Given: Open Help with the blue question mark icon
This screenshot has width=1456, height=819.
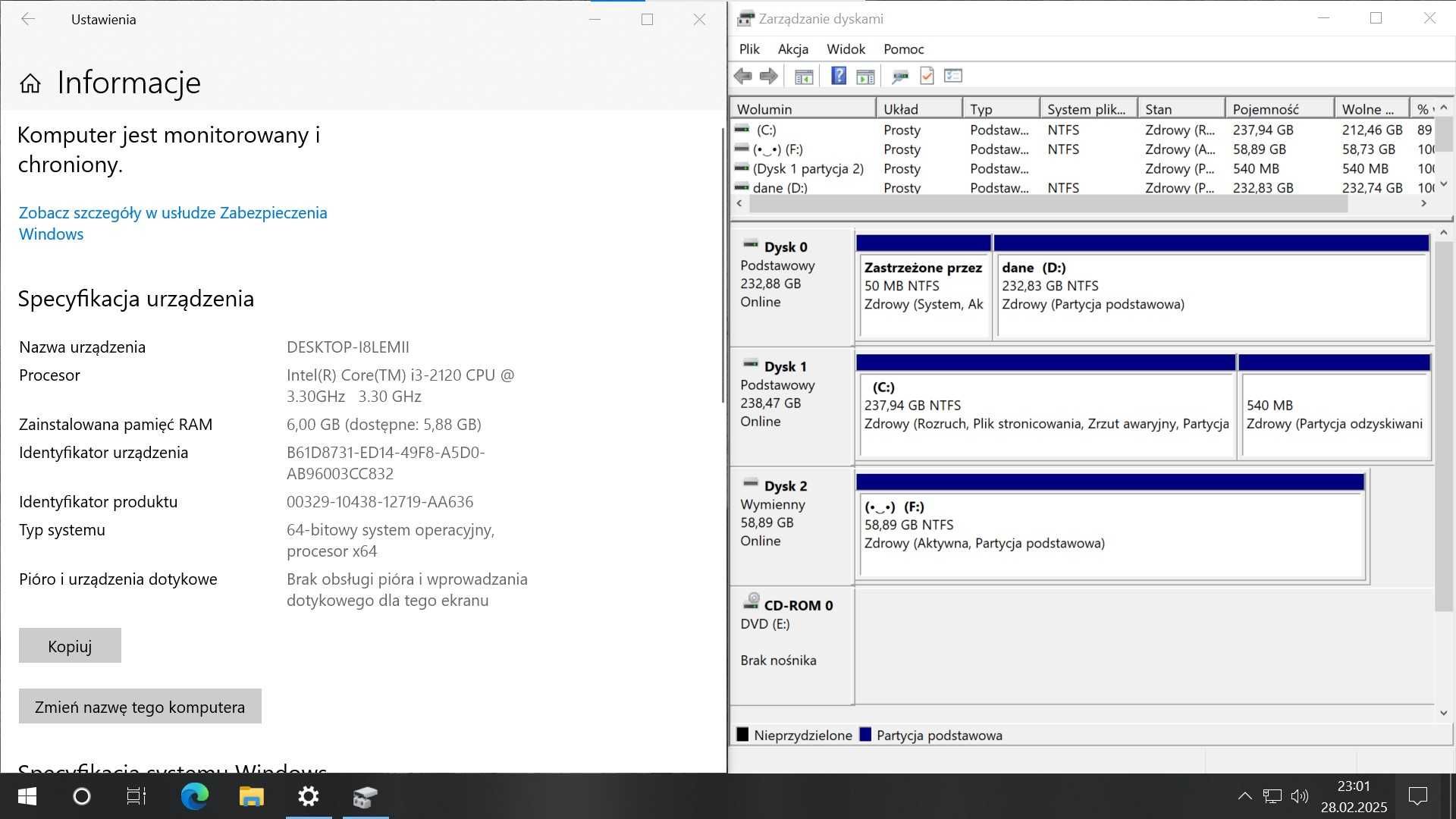Looking at the screenshot, I should pos(838,76).
